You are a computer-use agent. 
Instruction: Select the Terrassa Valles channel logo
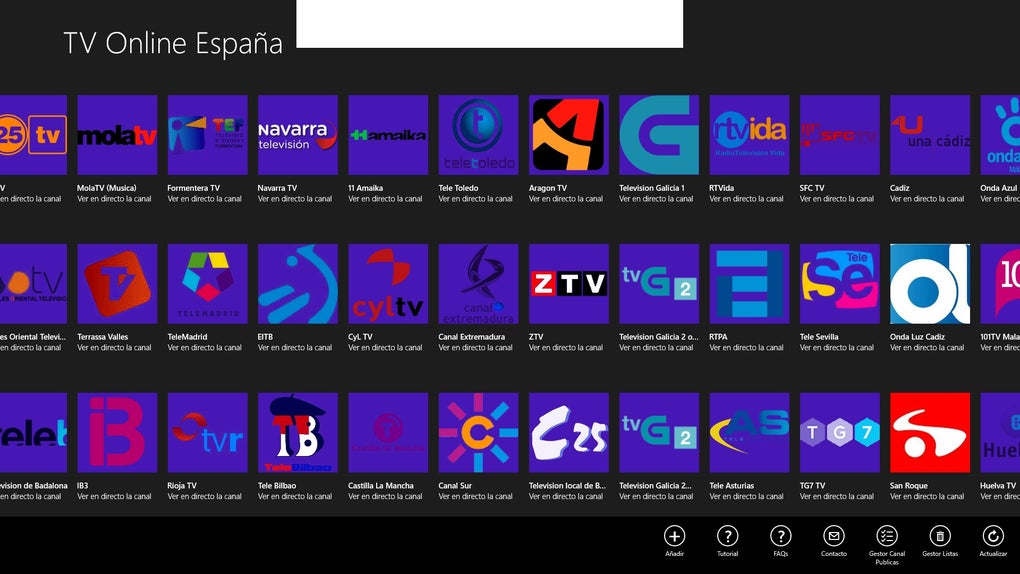tap(117, 284)
